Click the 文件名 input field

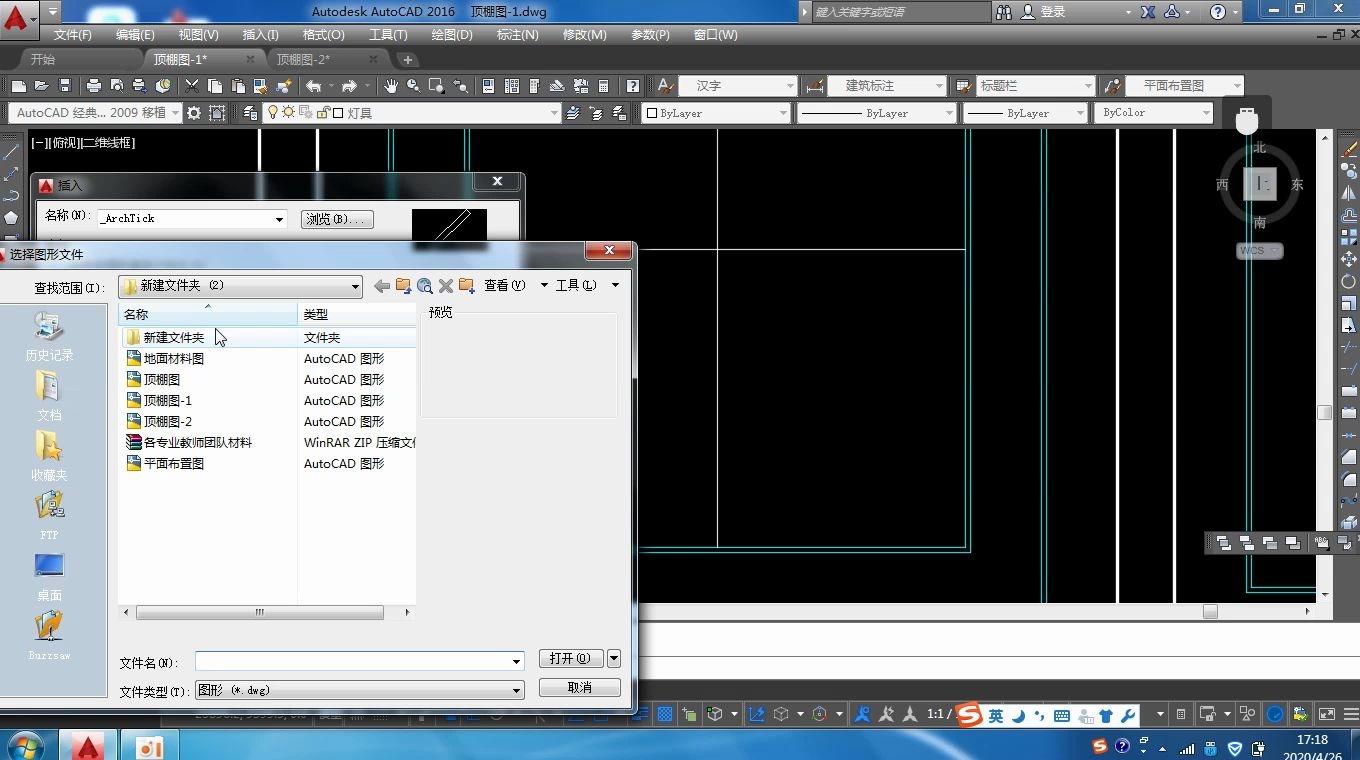click(x=359, y=661)
